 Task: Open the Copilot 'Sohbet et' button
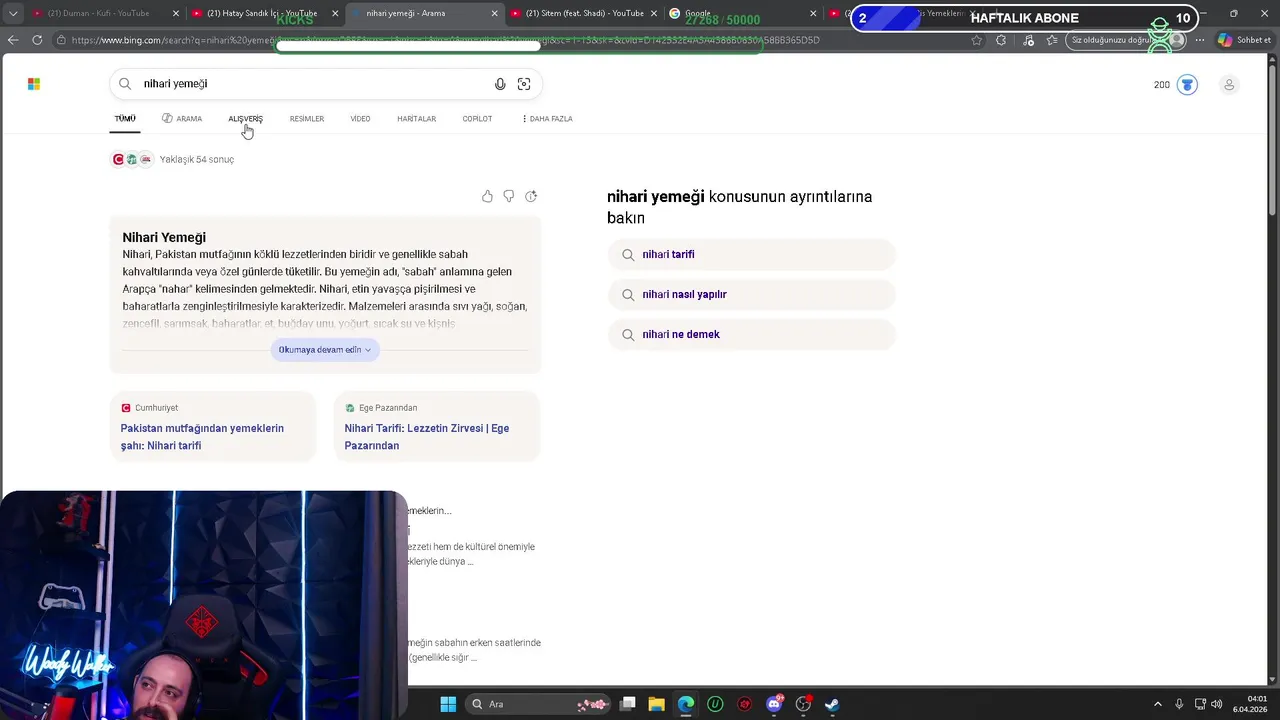[1244, 40]
